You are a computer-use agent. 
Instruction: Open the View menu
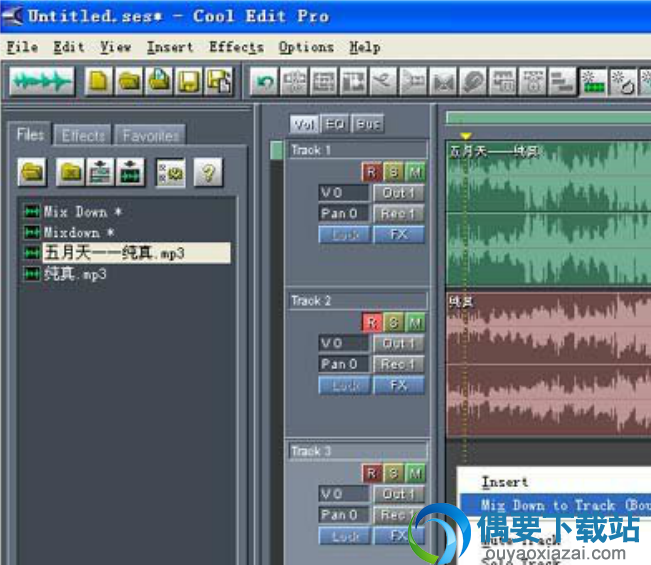point(115,47)
